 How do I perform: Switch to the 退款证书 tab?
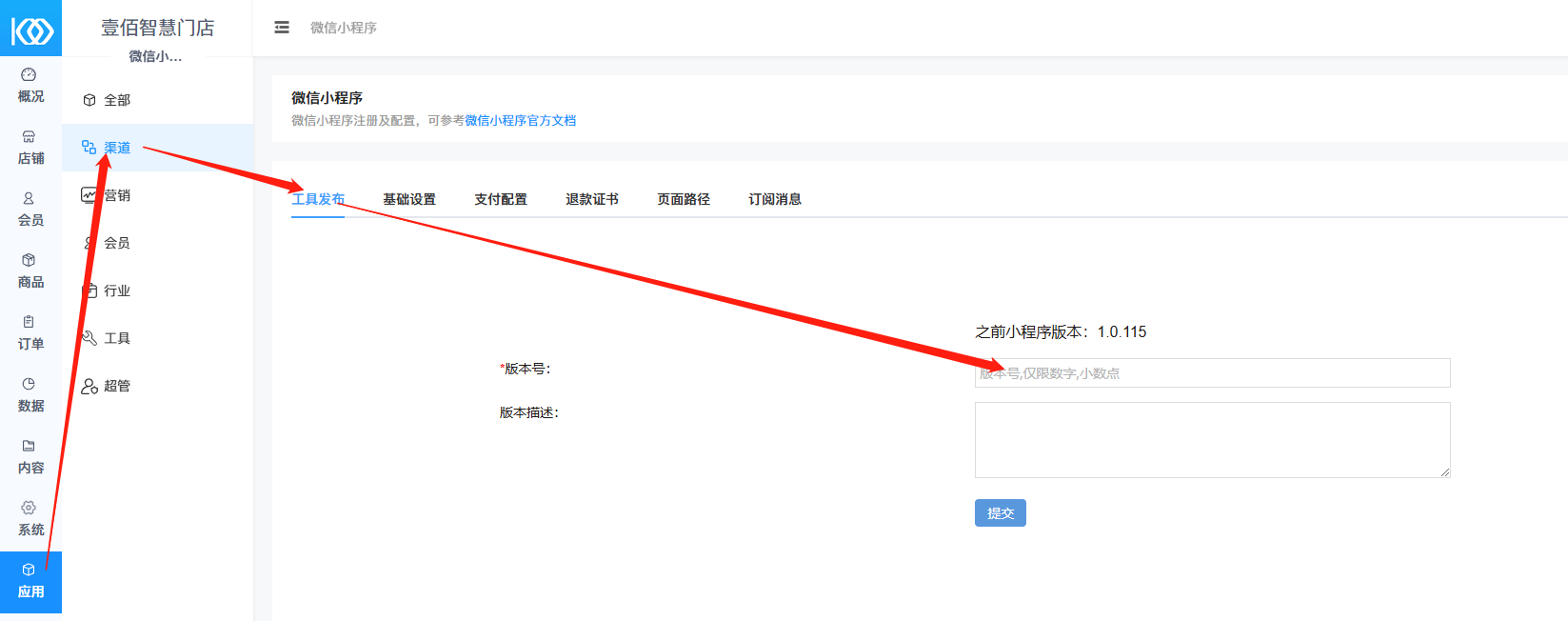(x=592, y=199)
